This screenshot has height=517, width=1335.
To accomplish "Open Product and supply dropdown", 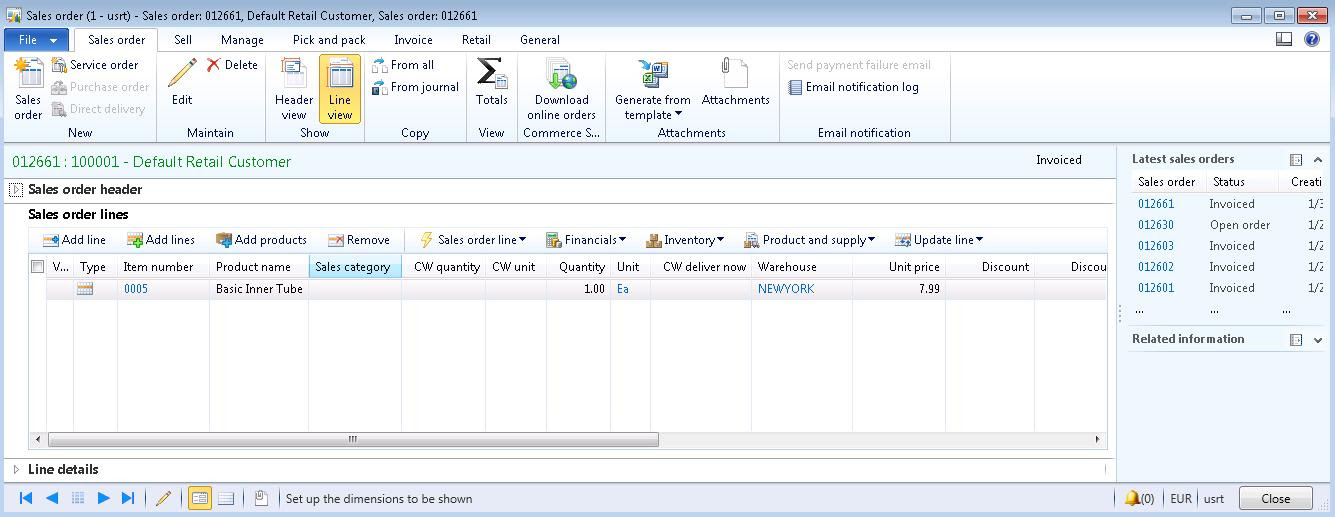I will (x=810, y=240).
